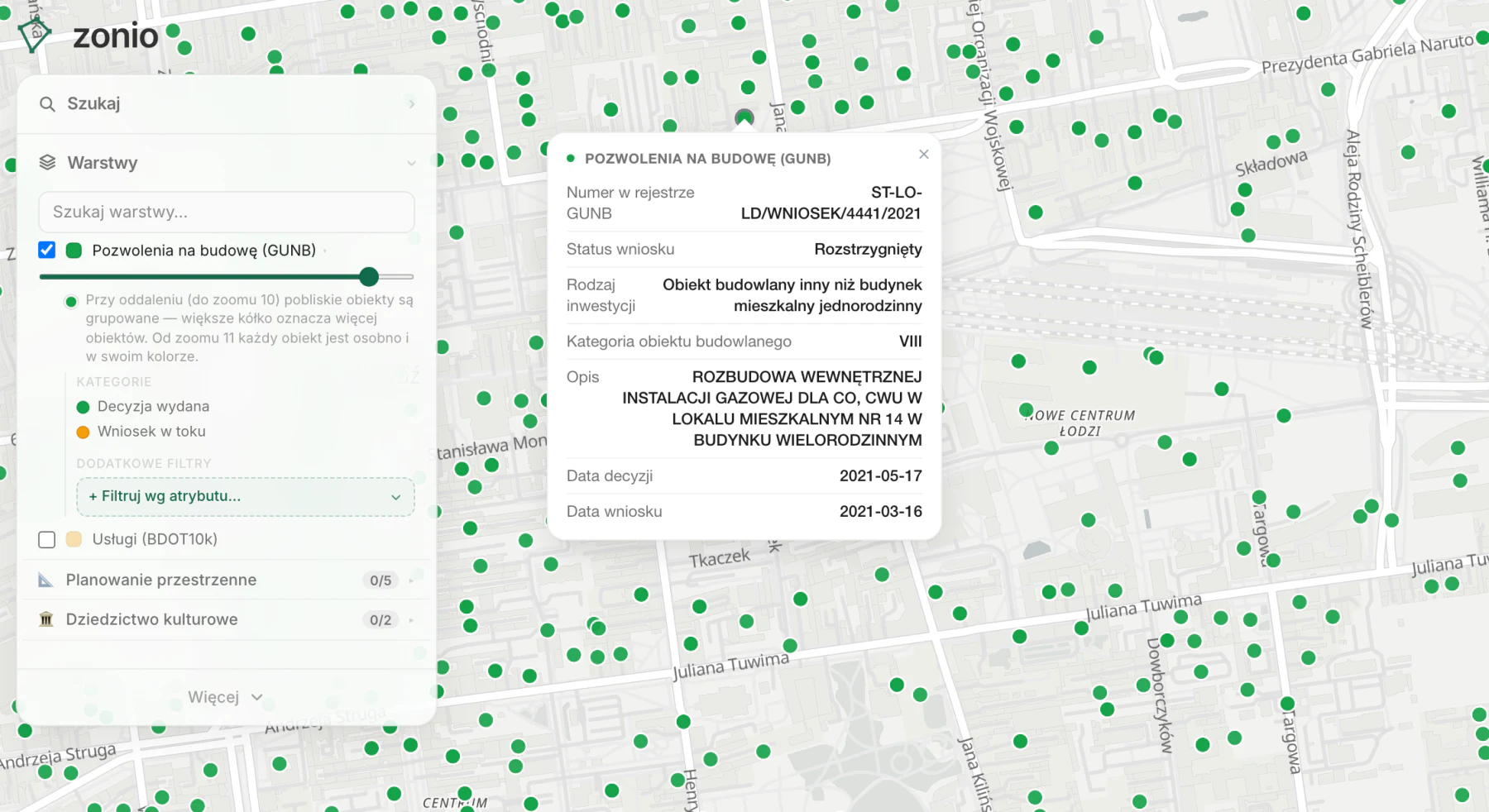Viewport: 1489px width, 812px height.
Task: Select the Warstwy section header
Action: [227, 163]
